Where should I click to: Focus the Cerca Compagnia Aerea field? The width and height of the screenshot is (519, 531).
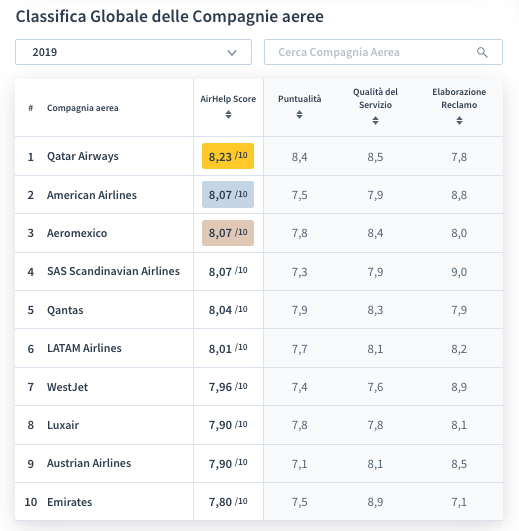coord(383,52)
